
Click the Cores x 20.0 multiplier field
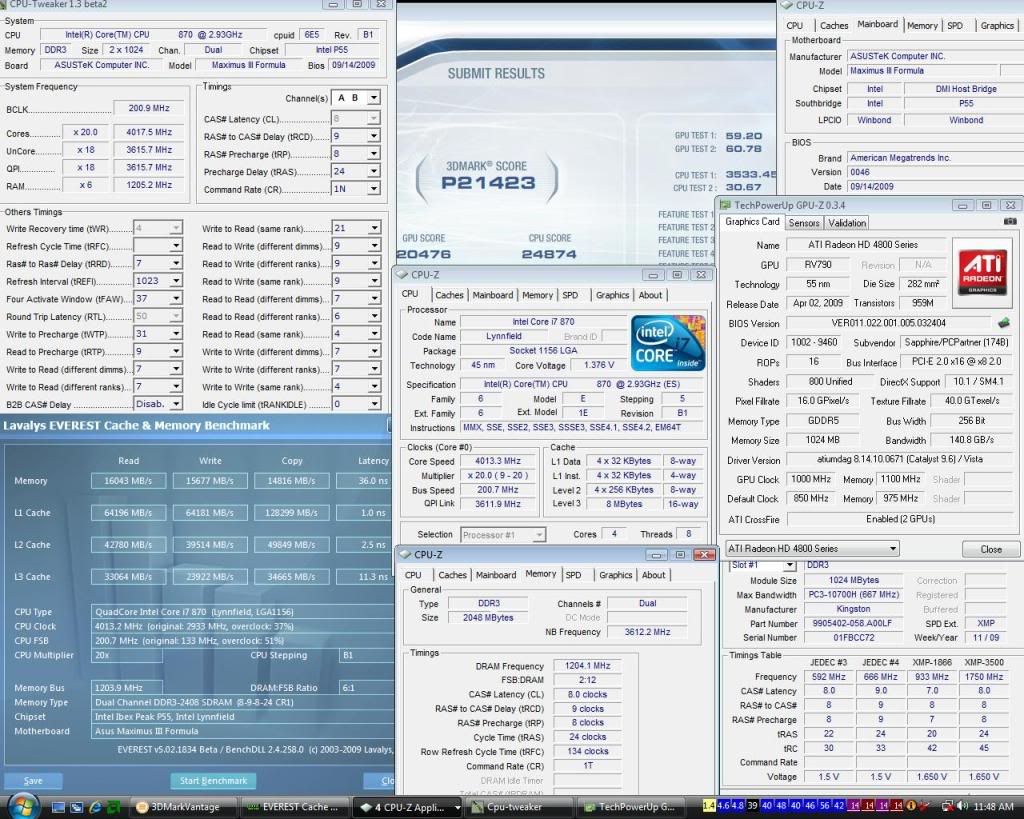tap(86, 132)
